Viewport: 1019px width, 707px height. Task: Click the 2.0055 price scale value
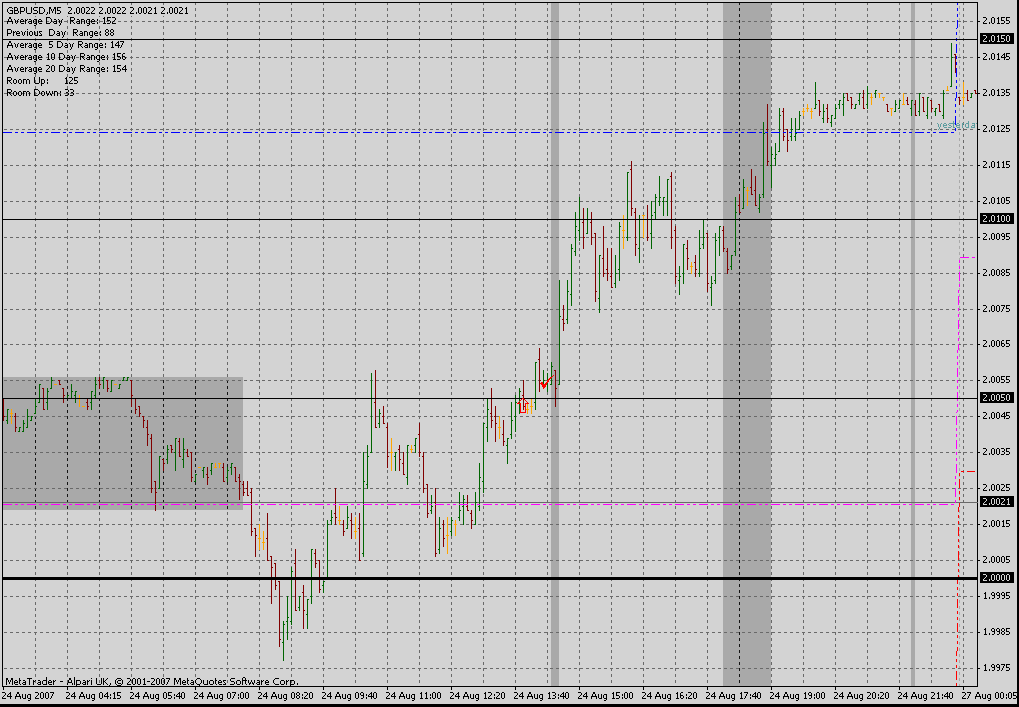[996, 380]
